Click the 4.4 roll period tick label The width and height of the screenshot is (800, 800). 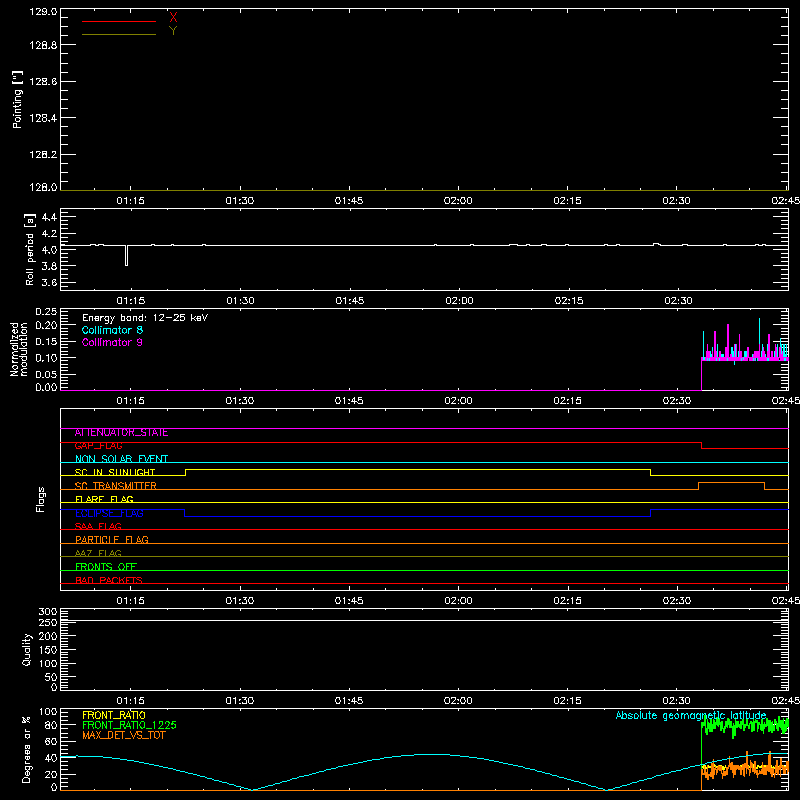tap(49, 217)
